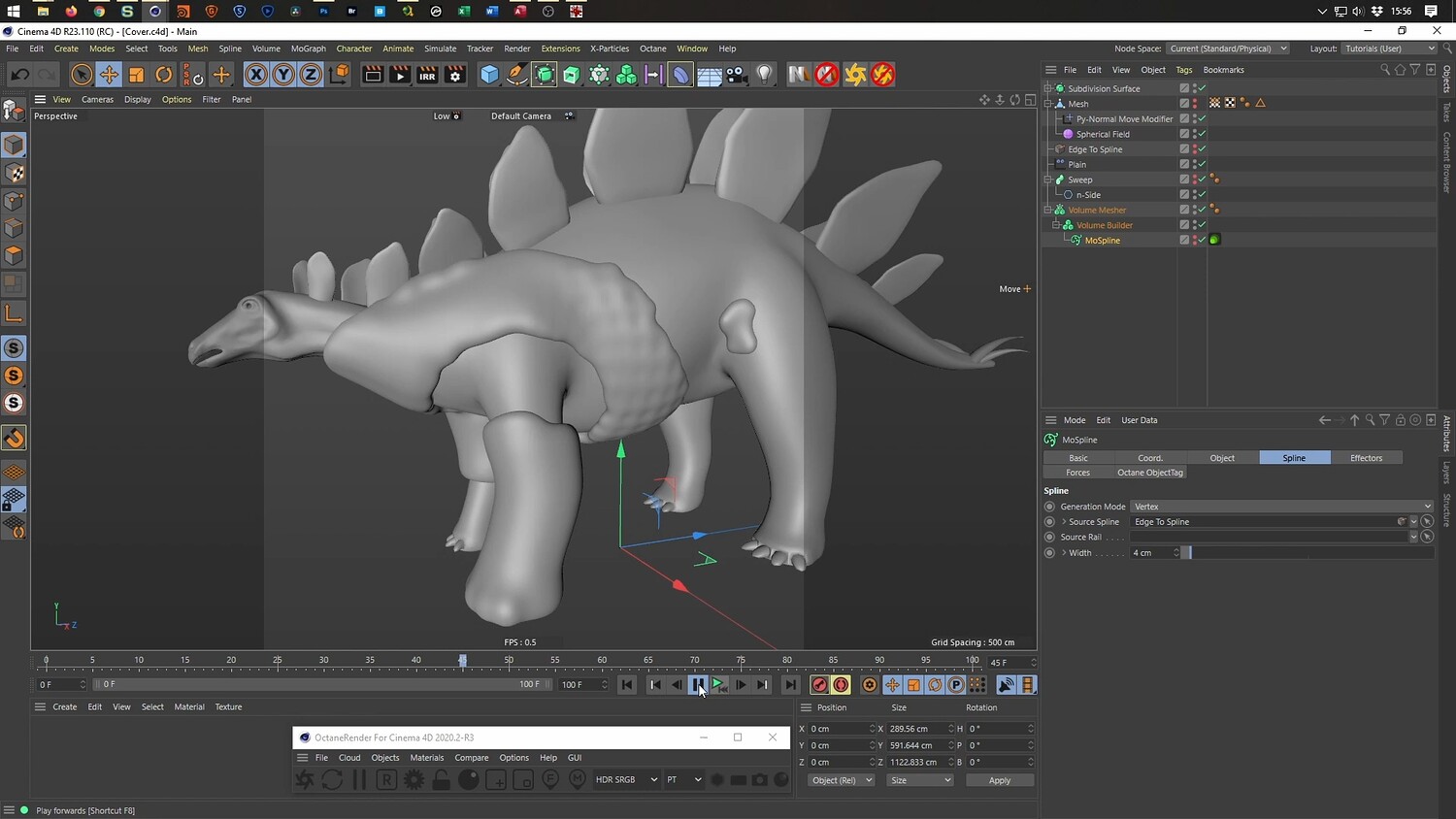
Task: Click the Apply button
Action: point(999,780)
